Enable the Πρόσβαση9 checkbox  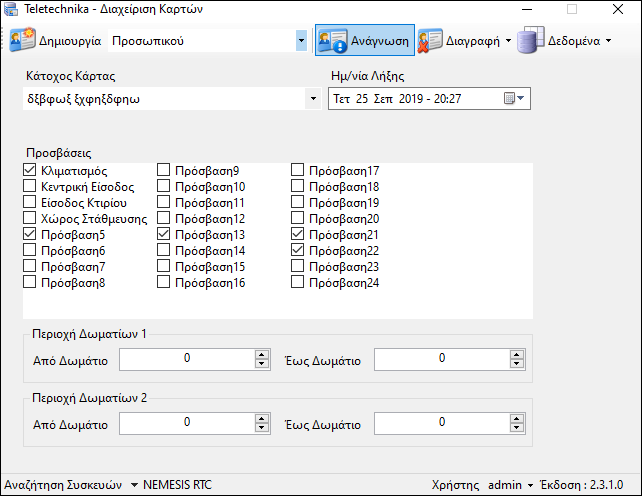click(163, 170)
